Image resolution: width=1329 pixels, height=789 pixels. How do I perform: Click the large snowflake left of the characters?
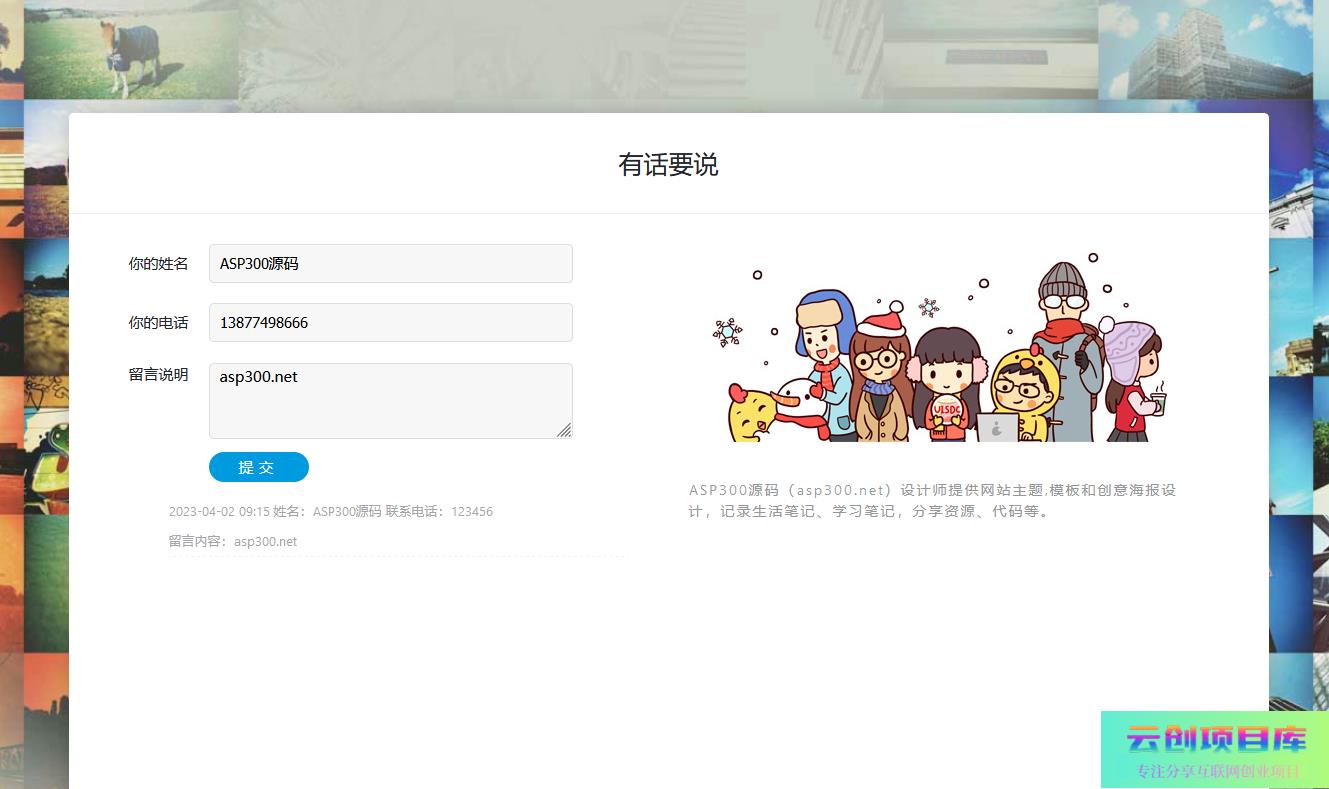727,332
